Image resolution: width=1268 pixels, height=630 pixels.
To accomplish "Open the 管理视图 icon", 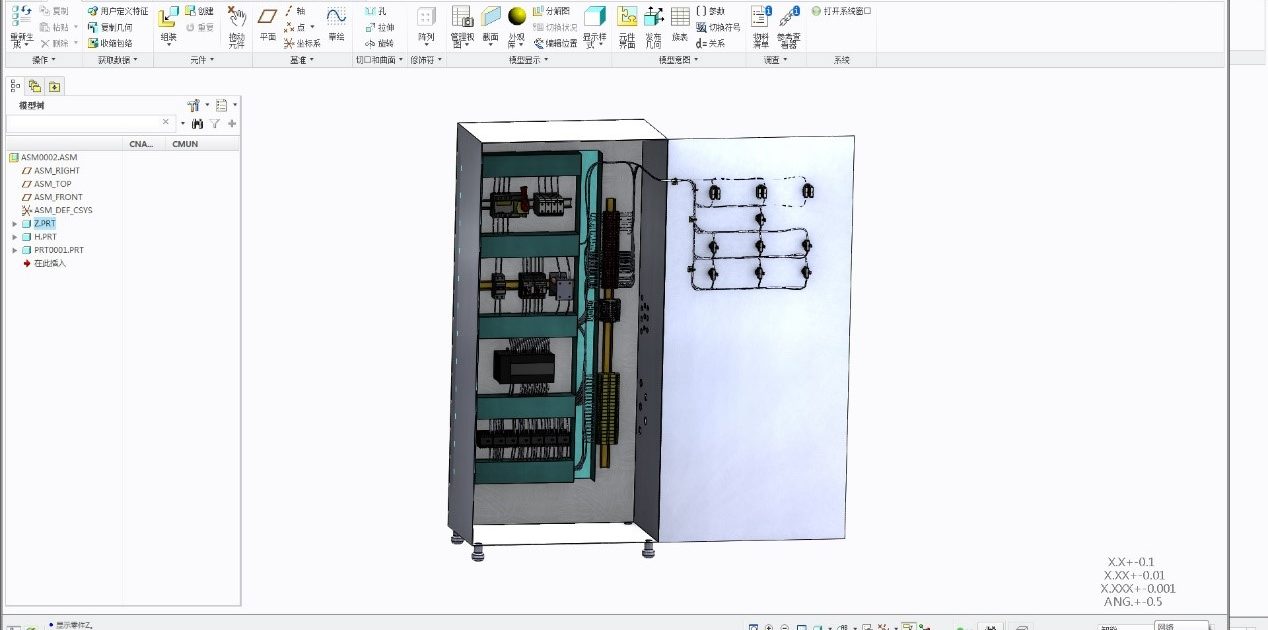I will tap(462, 17).
